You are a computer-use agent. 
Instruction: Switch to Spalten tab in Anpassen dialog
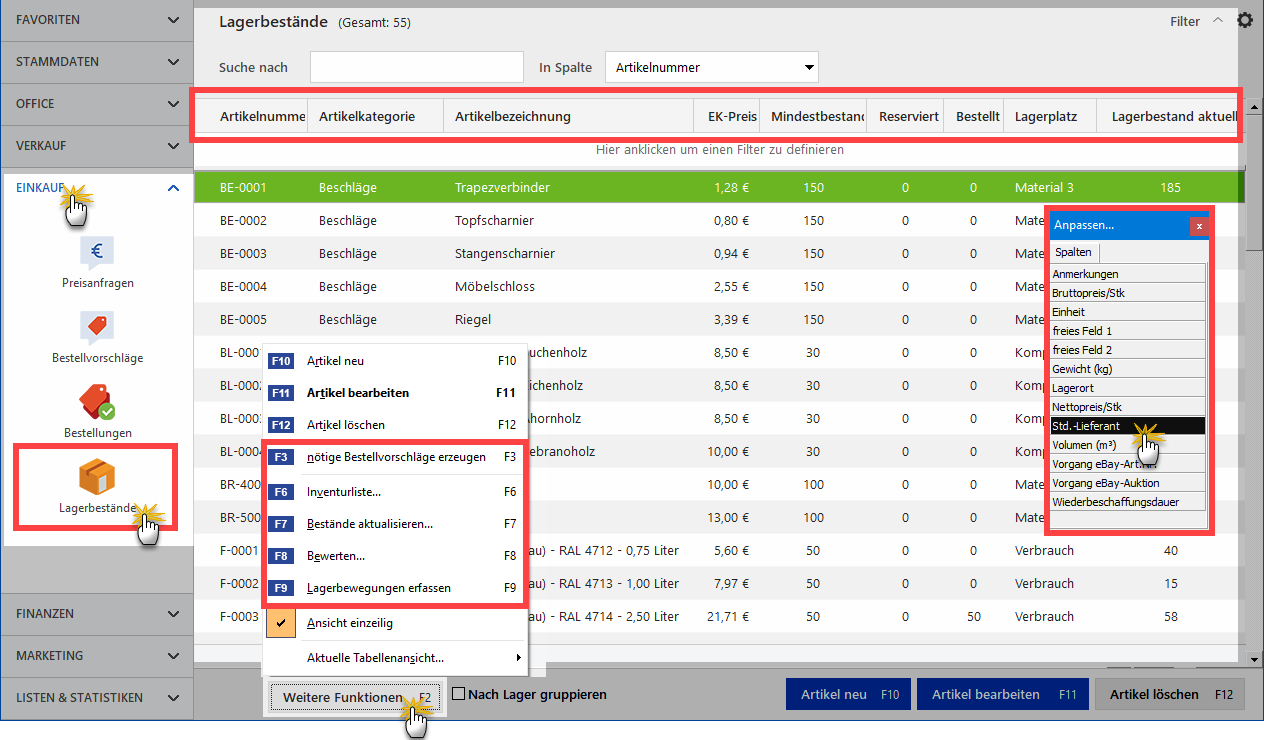point(1074,252)
